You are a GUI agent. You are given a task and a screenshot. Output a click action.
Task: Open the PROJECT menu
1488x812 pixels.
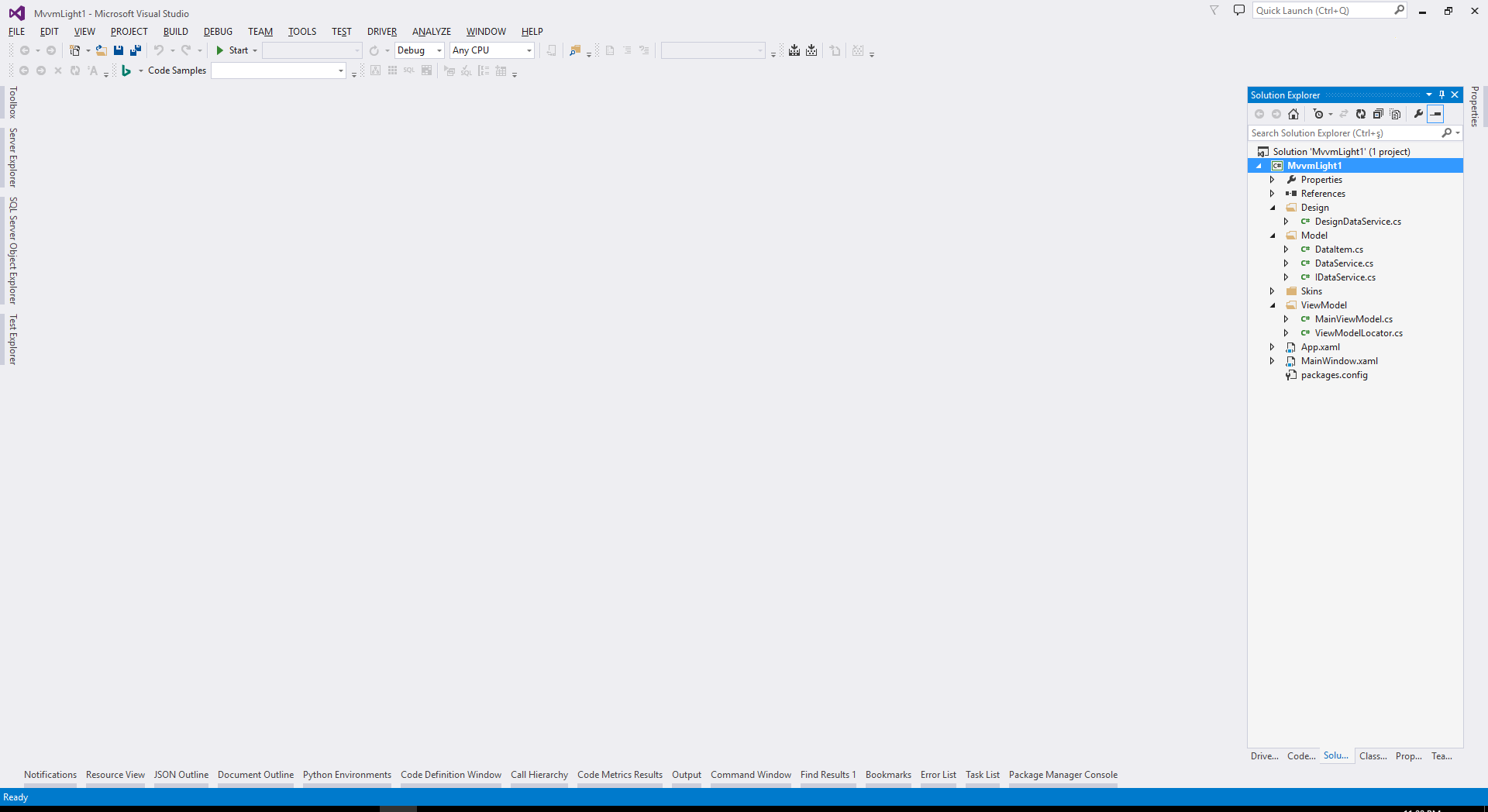click(129, 32)
